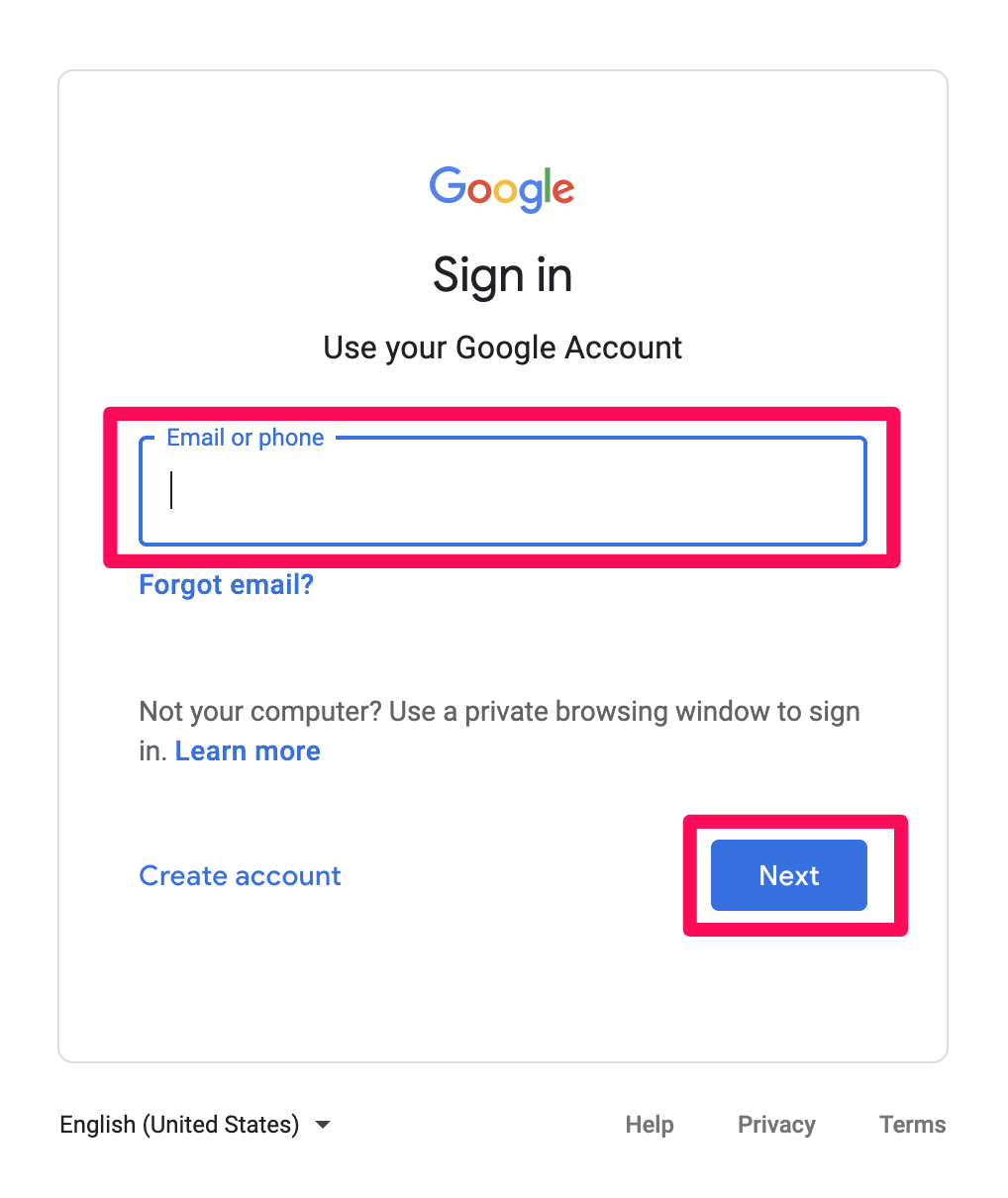Open the English (United States) language selector

[195, 1125]
